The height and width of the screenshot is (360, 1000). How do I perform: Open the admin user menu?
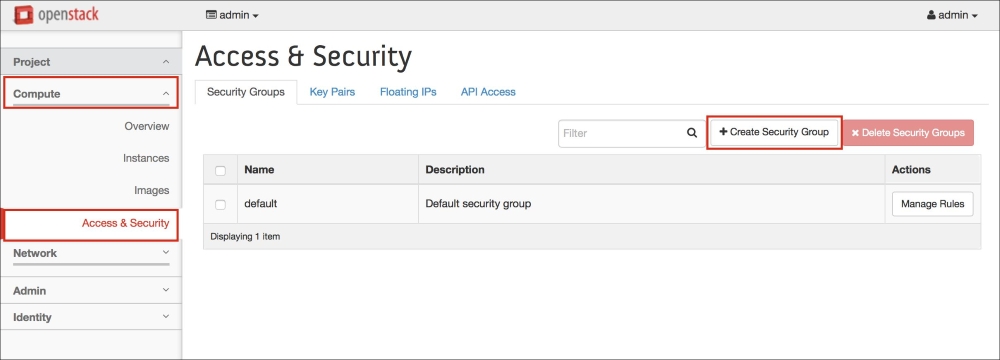pos(953,15)
